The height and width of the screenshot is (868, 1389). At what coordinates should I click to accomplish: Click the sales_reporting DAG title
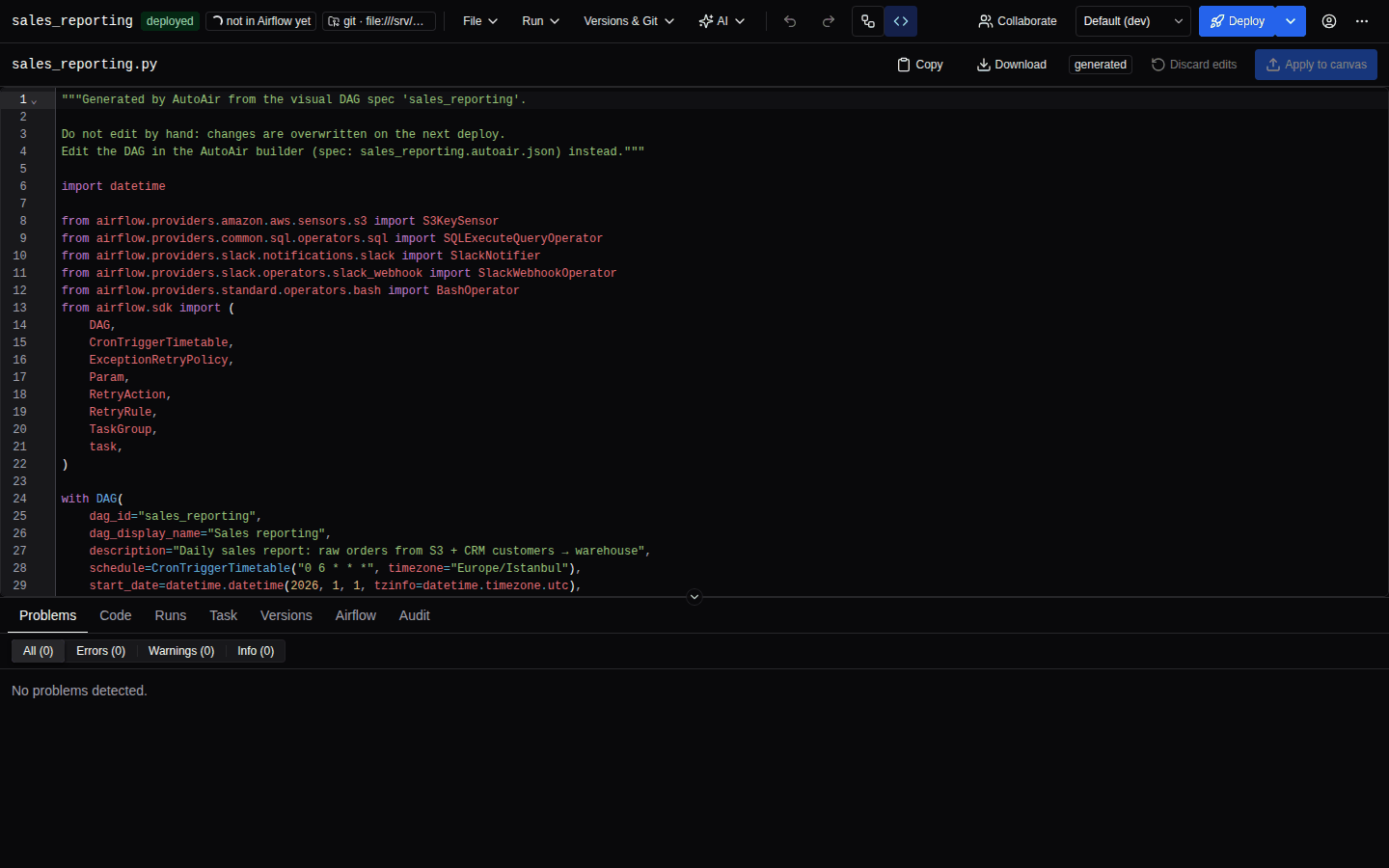pyautogui.click(x=72, y=21)
